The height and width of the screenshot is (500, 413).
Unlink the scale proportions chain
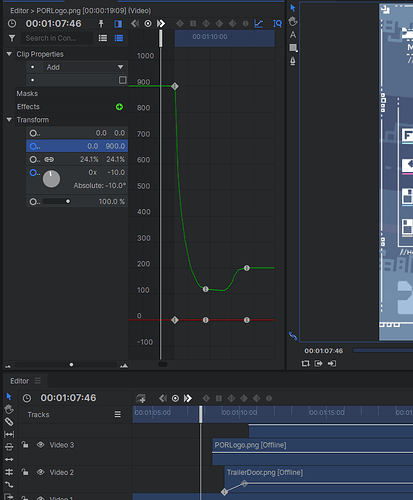49,159
